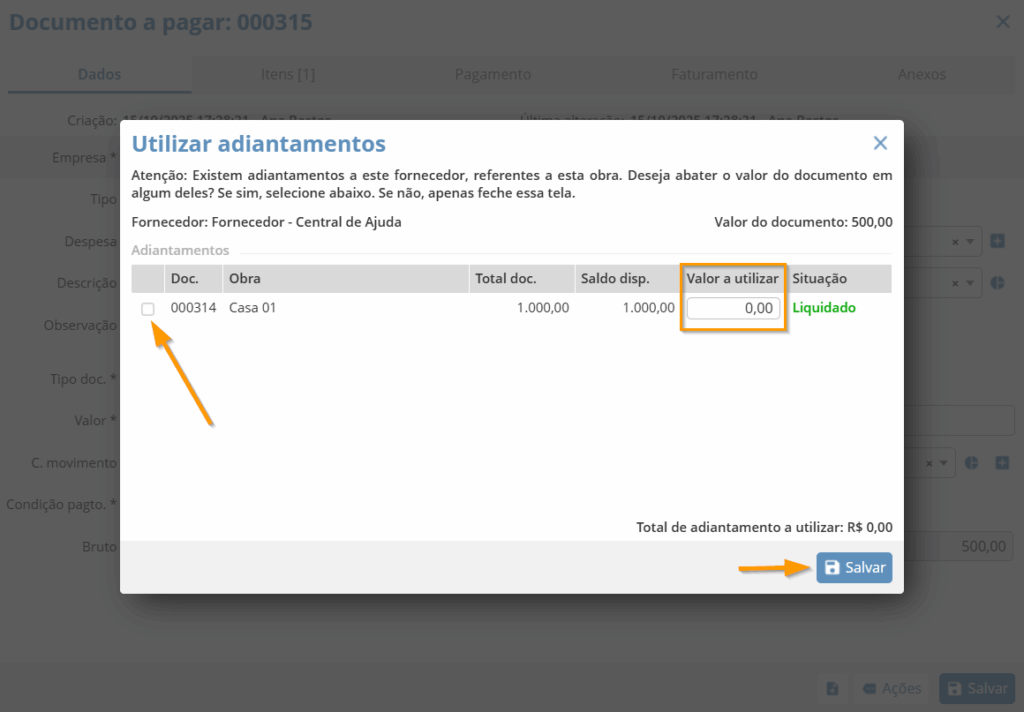Click the Liquidado status of document 000314
1024x712 pixels.
coord(824,308)
